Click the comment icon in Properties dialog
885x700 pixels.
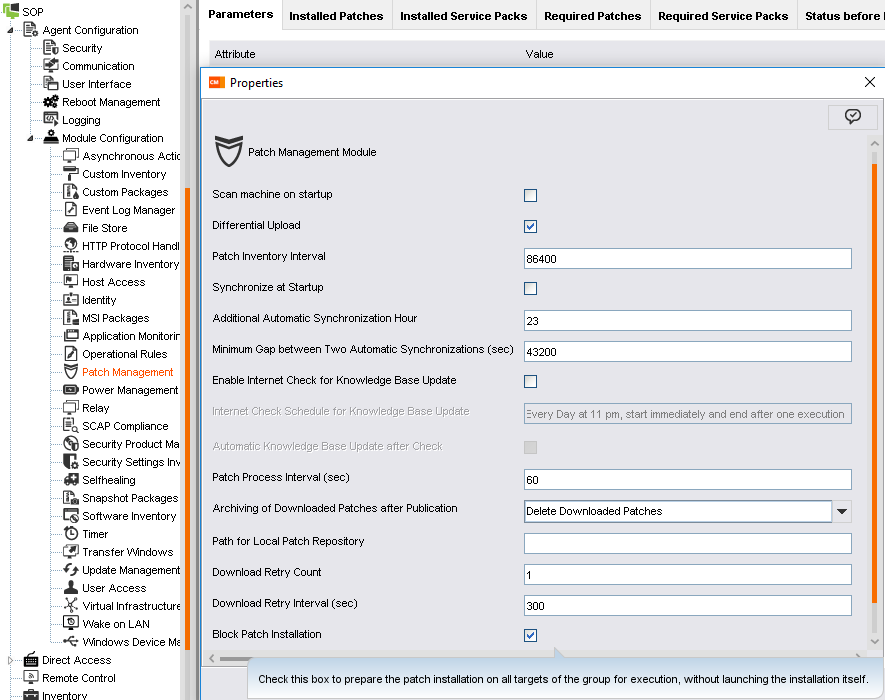(852, 117)
